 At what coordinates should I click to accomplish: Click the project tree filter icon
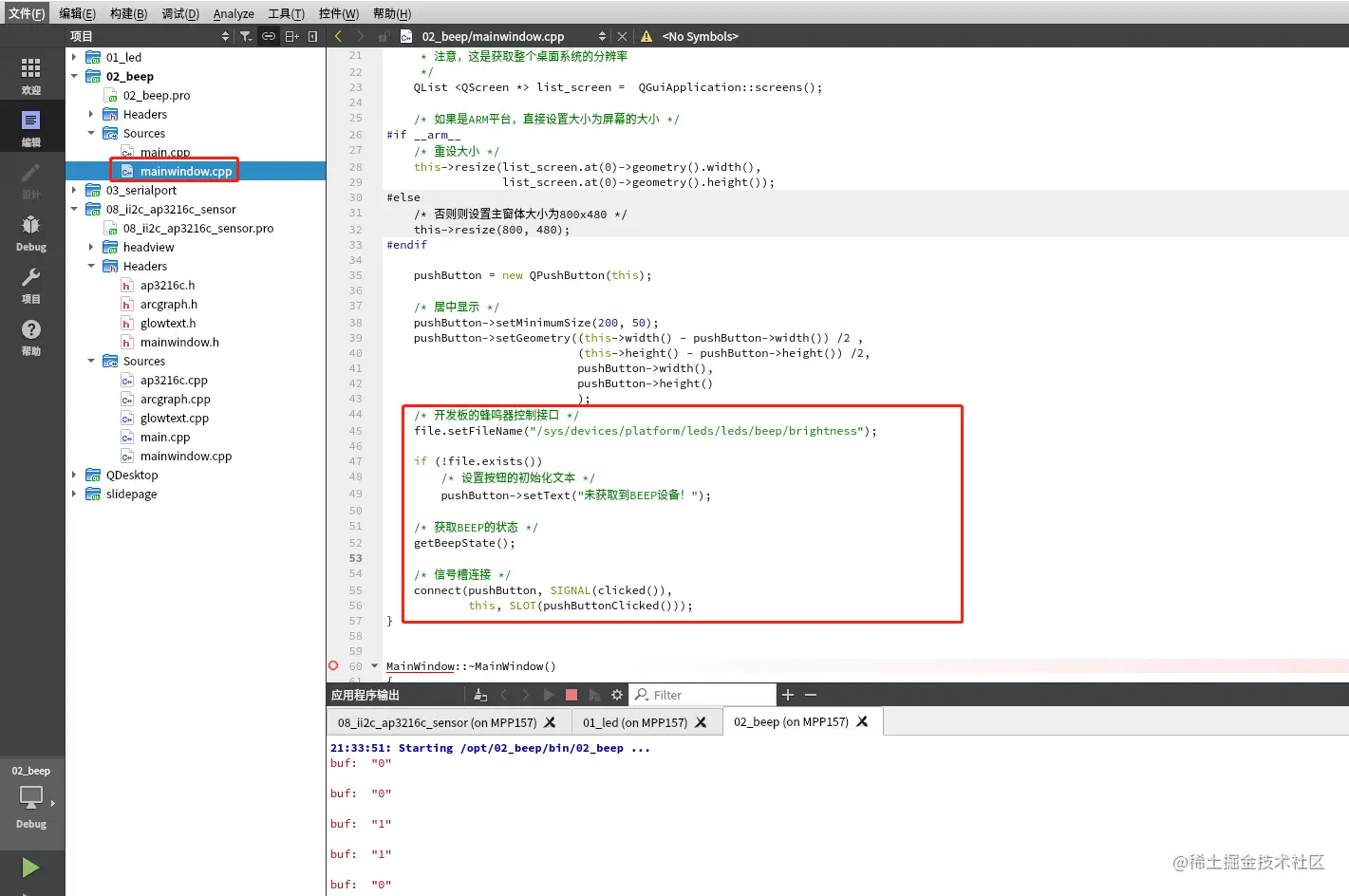246,36
